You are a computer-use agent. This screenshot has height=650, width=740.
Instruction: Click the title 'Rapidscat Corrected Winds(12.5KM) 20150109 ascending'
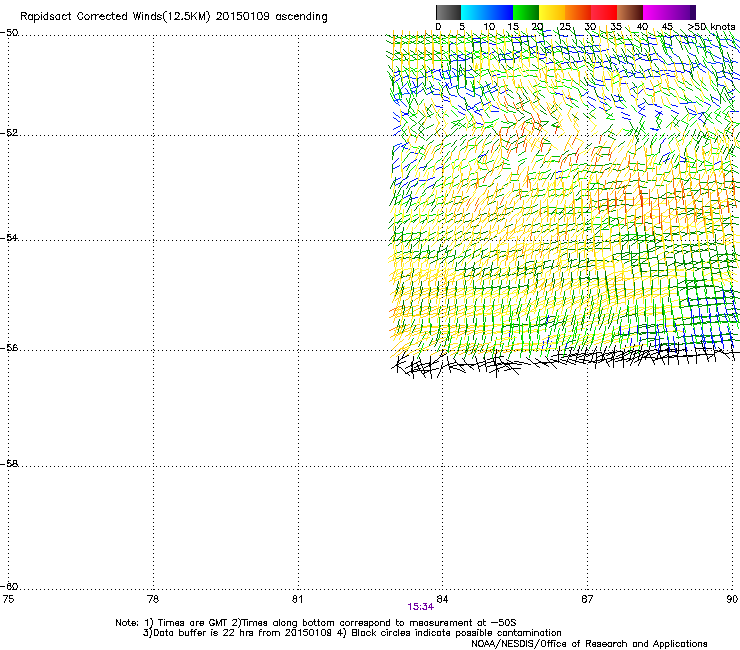click(174, 16)
